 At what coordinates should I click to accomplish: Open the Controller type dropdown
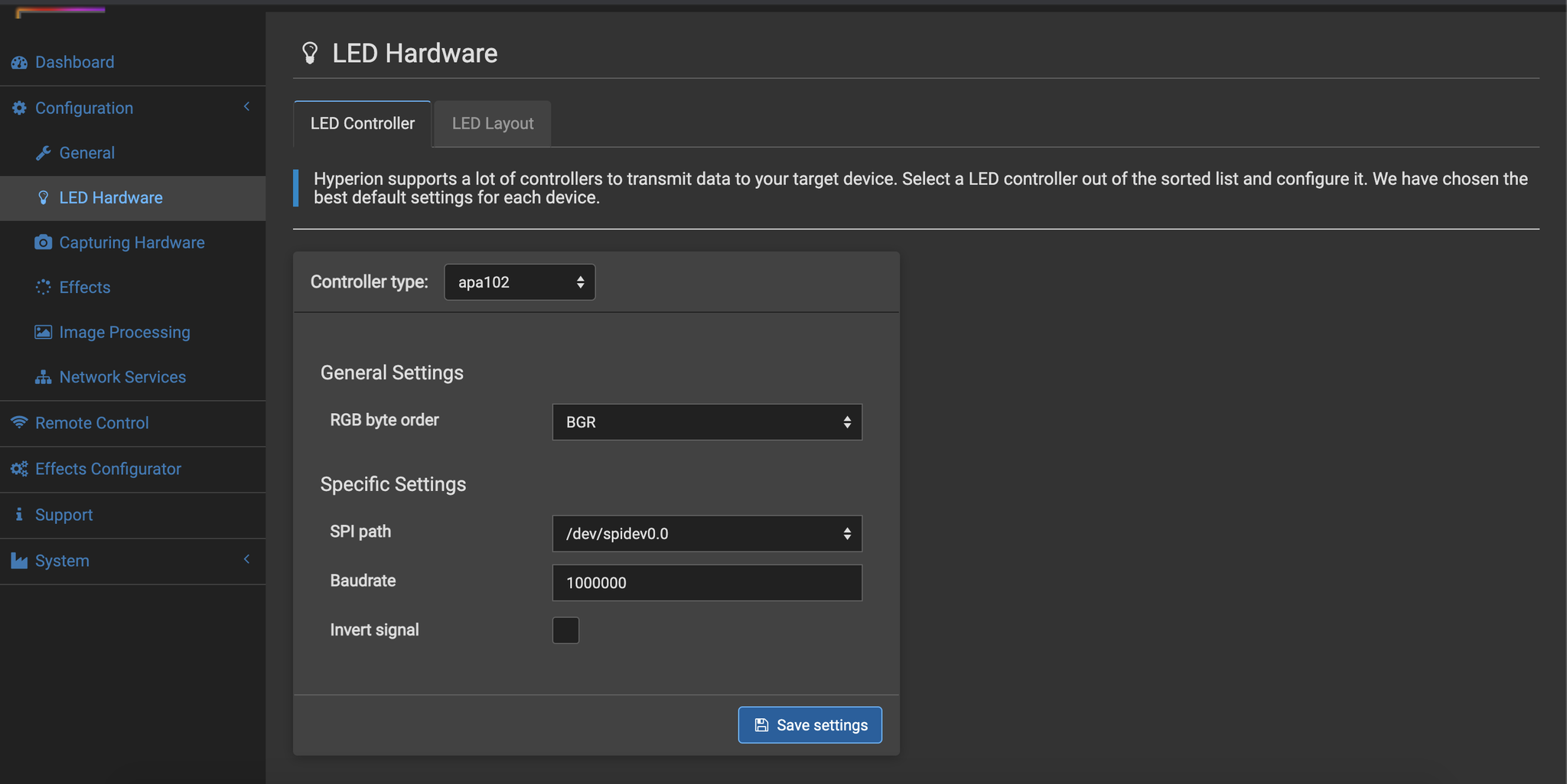(x=520, y=282)
